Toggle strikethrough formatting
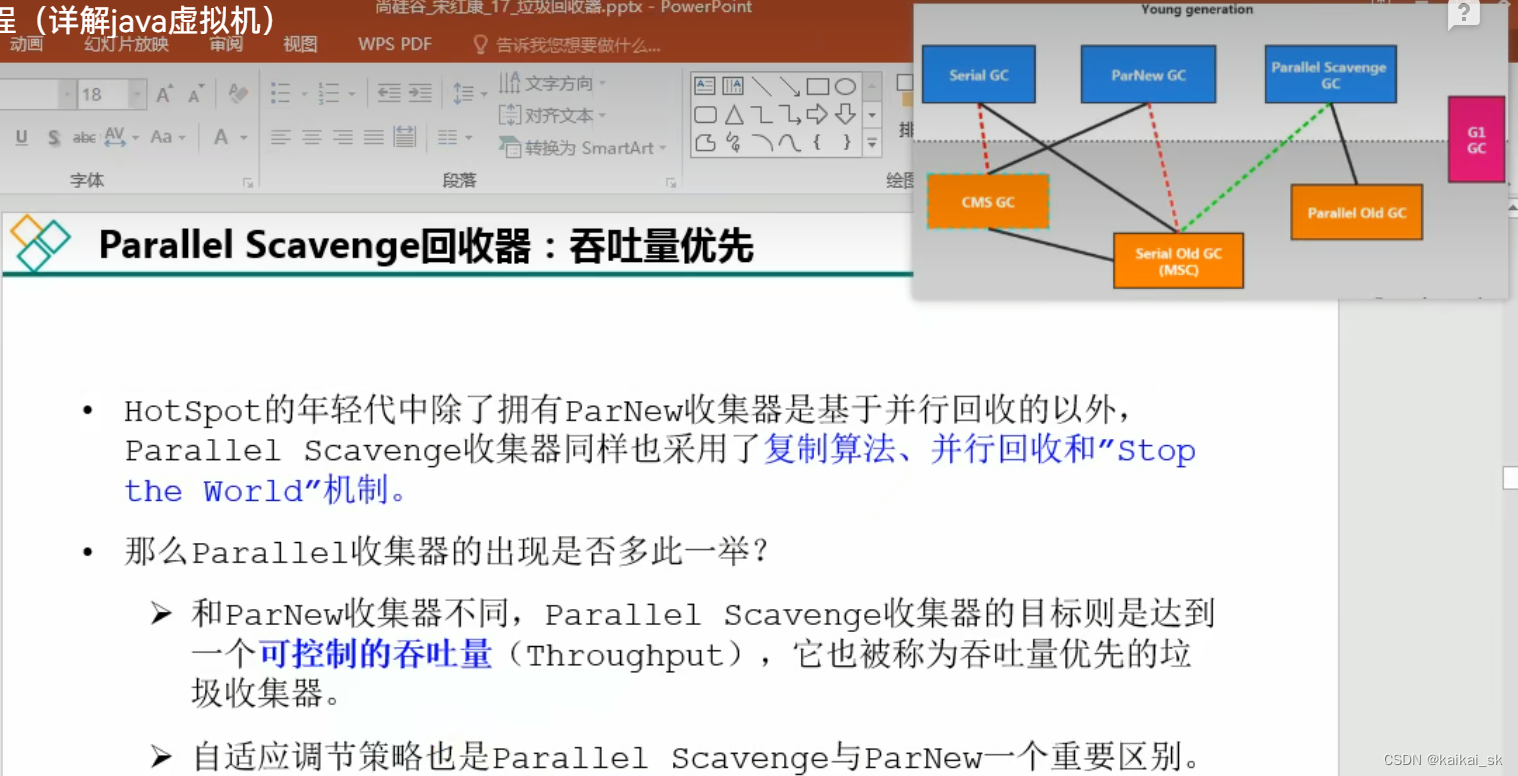Screen dimensions: 1518x776 85,138
